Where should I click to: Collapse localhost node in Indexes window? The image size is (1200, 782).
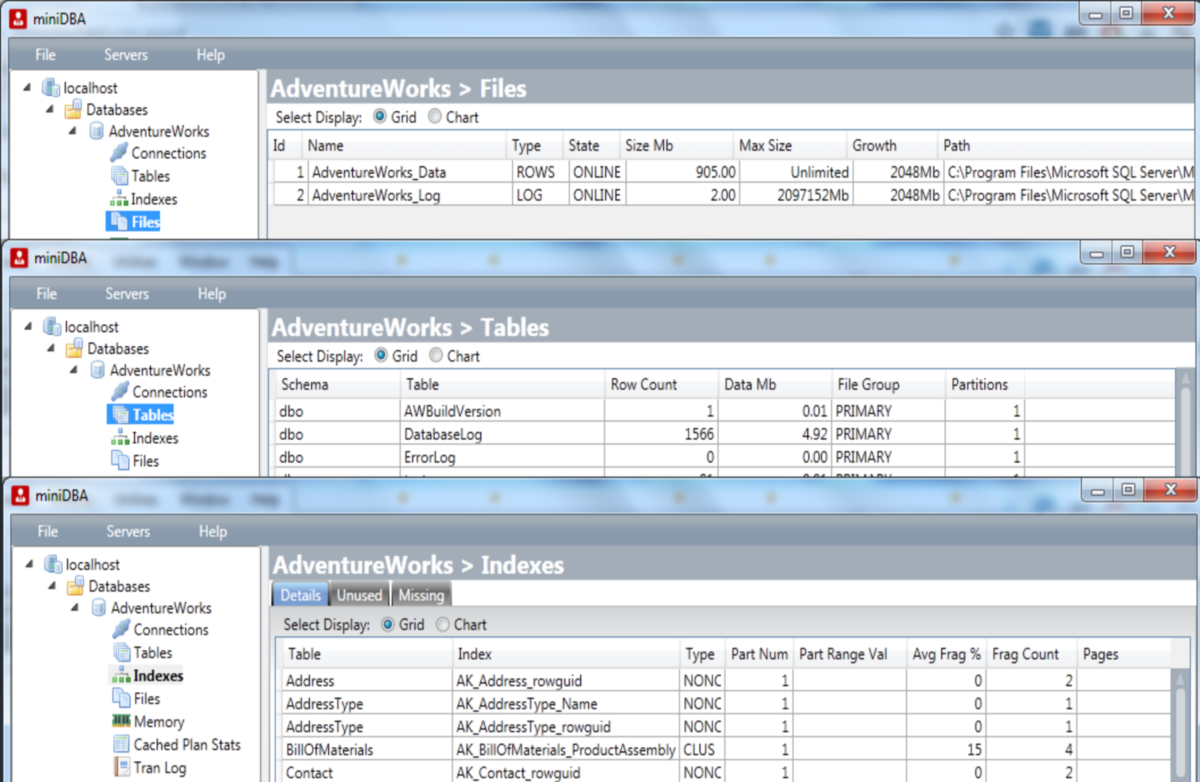coord(28,565)
